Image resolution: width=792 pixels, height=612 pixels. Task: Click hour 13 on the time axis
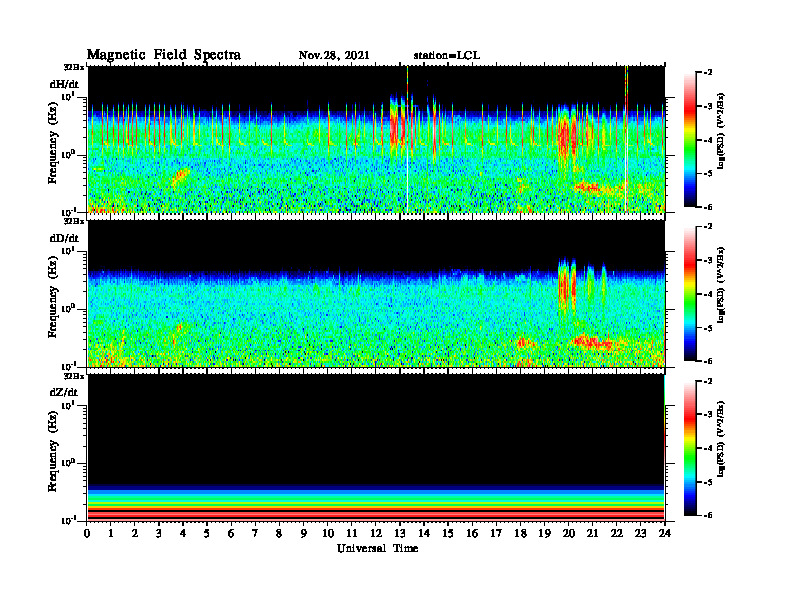coord(400,534)
